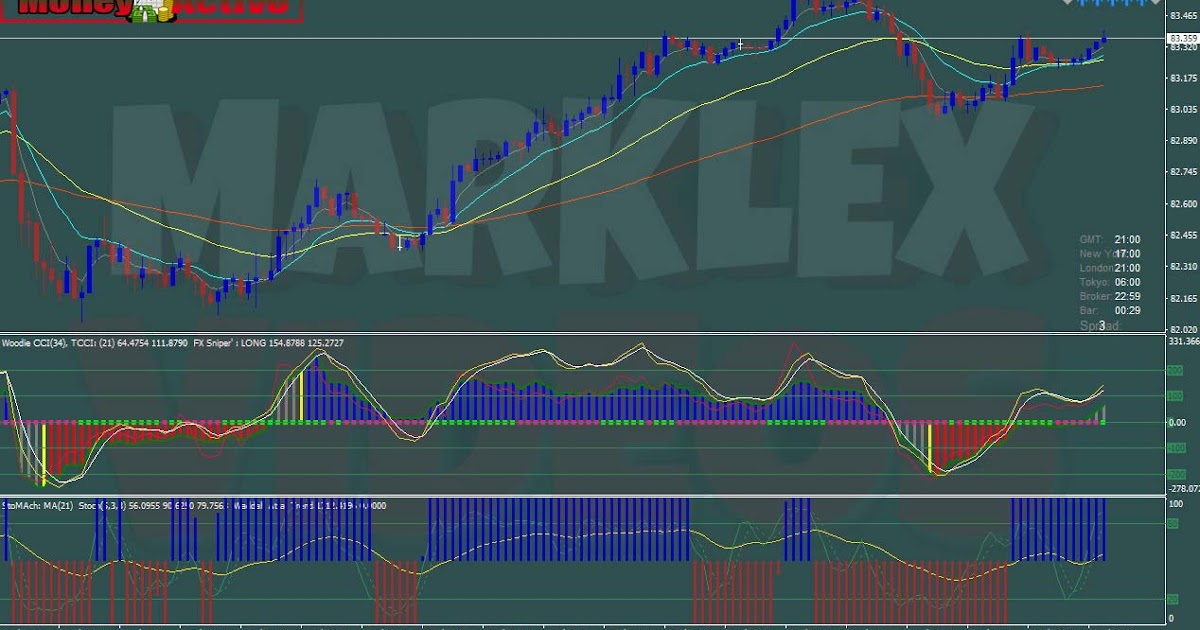
Task: Click the 83.465 price axis label
Action: point(1183,15)
